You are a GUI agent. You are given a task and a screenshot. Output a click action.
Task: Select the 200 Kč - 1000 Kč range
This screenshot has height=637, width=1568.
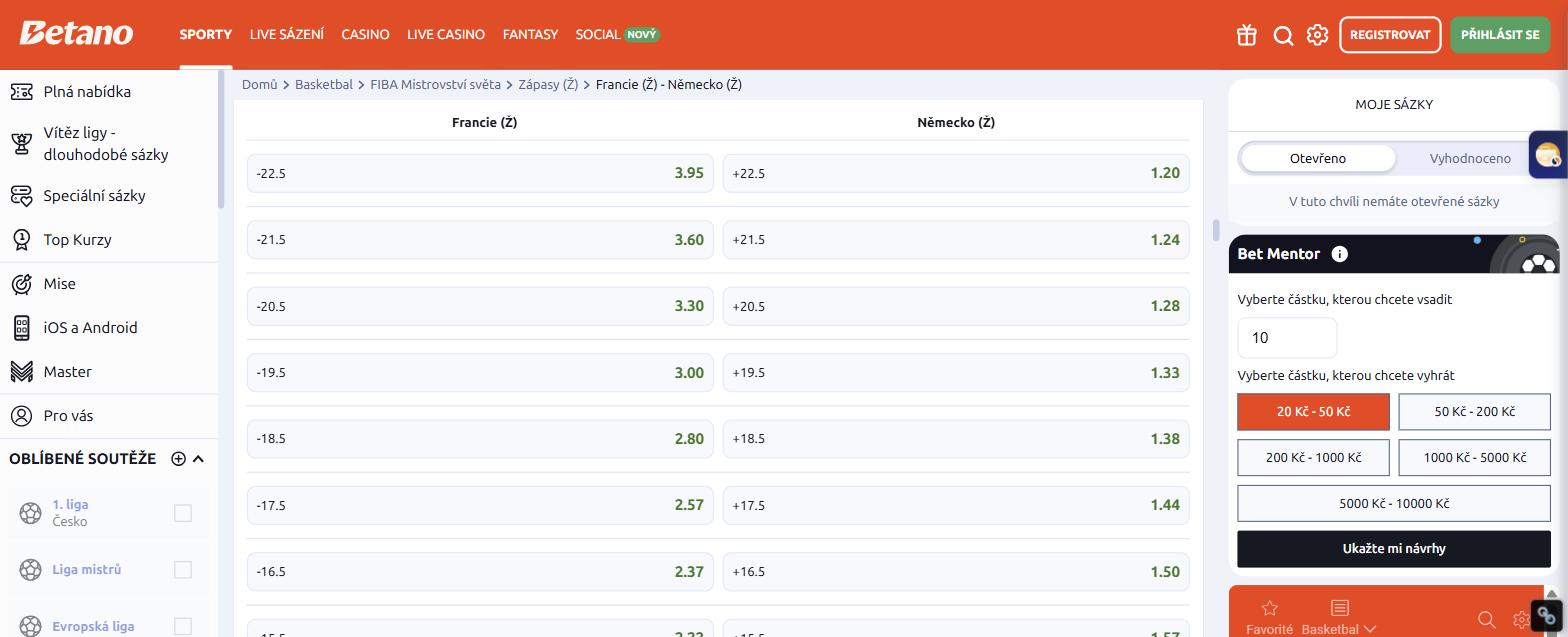pyautogui.click(x=1313, y=457)
